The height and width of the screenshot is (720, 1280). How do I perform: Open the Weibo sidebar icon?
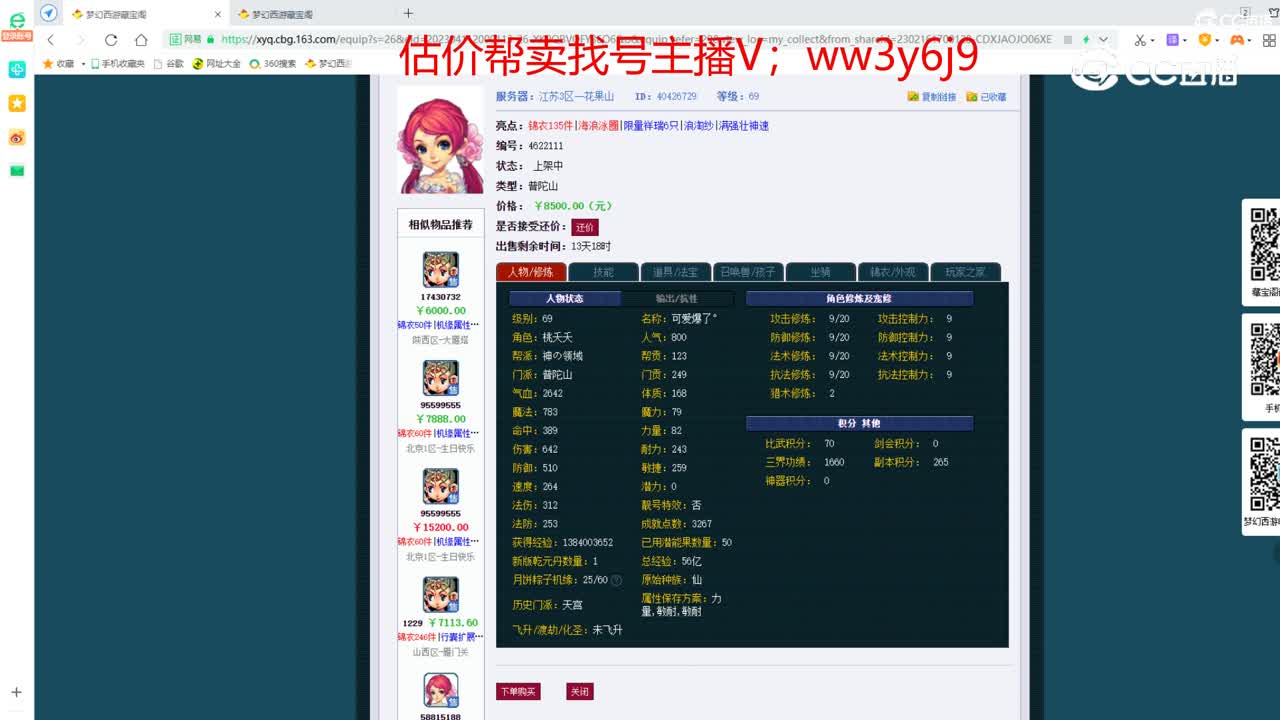click(17, 138)
